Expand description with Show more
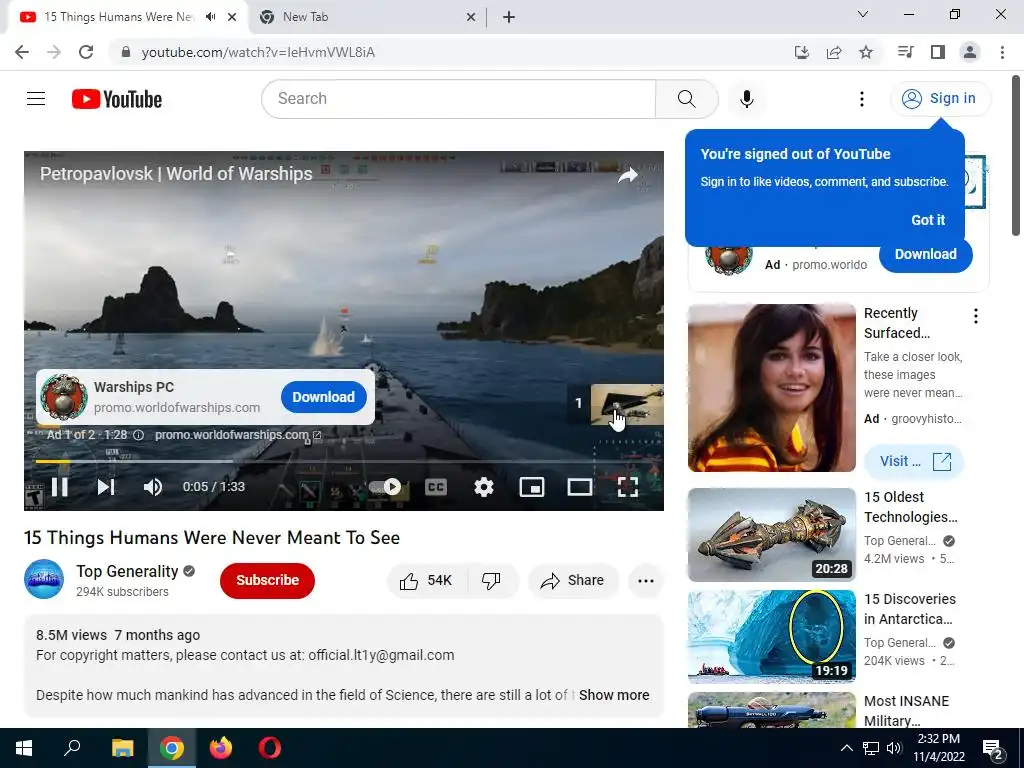Viewport: 1024px width, 768px height. [614, 695]
